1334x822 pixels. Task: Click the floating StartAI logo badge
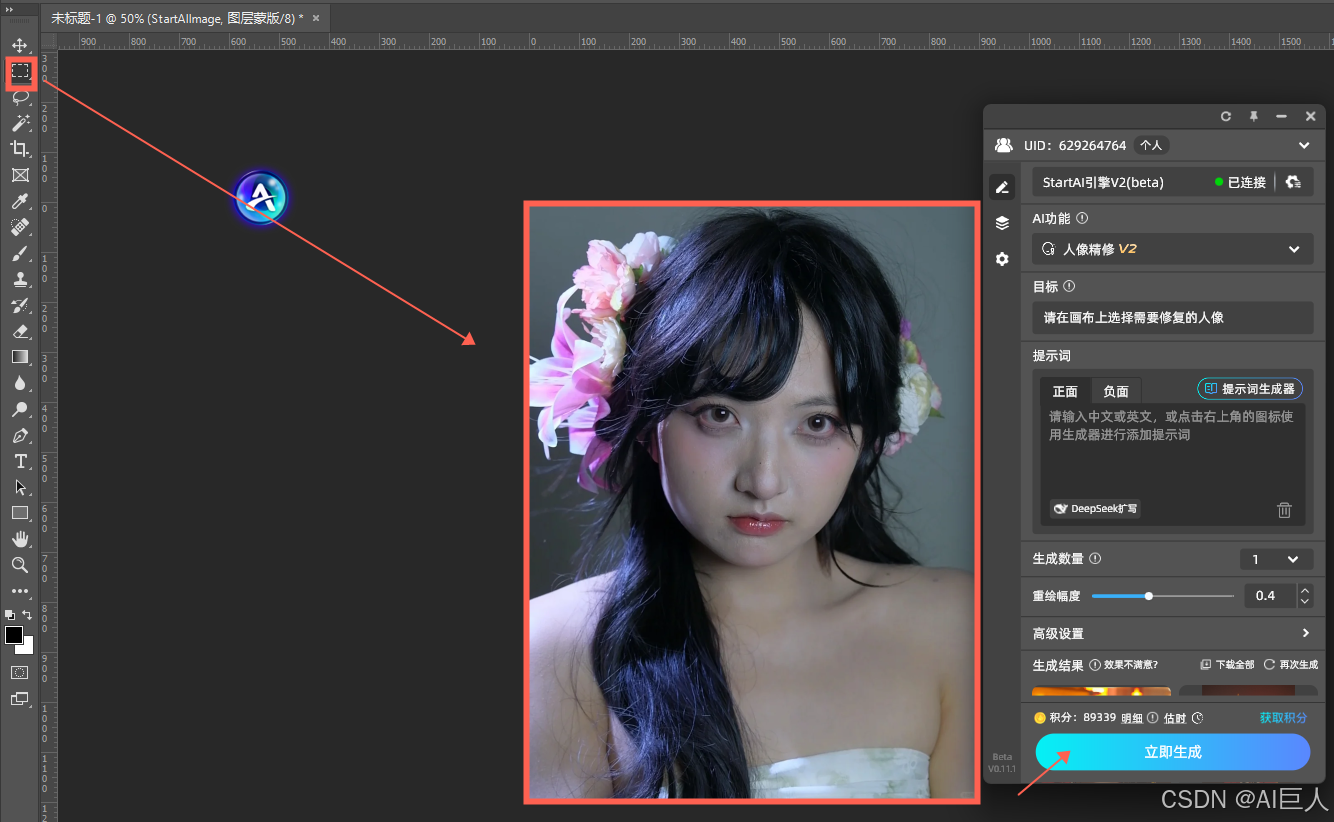click(262, 197)
